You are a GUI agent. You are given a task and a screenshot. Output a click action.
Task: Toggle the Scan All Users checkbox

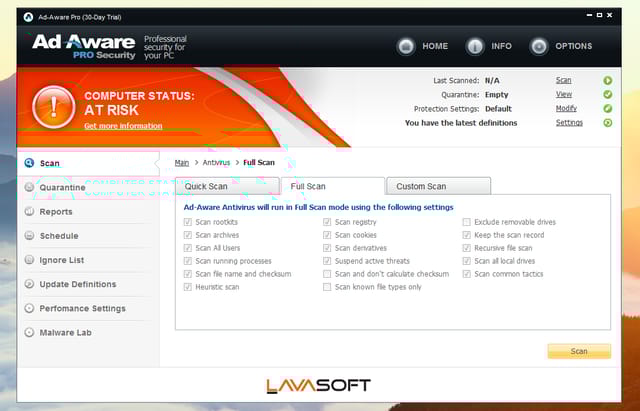pyautogui.click(x=188, y=248)
